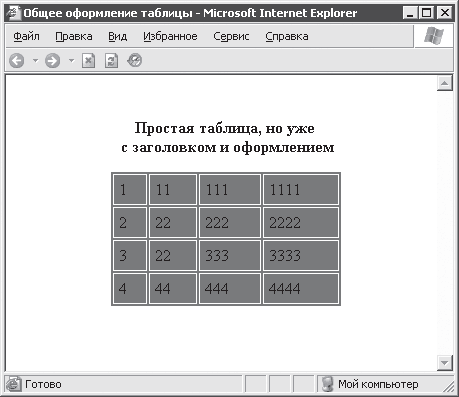
Task: Click the Refresh page icon
Action: [x=111, y=61]
